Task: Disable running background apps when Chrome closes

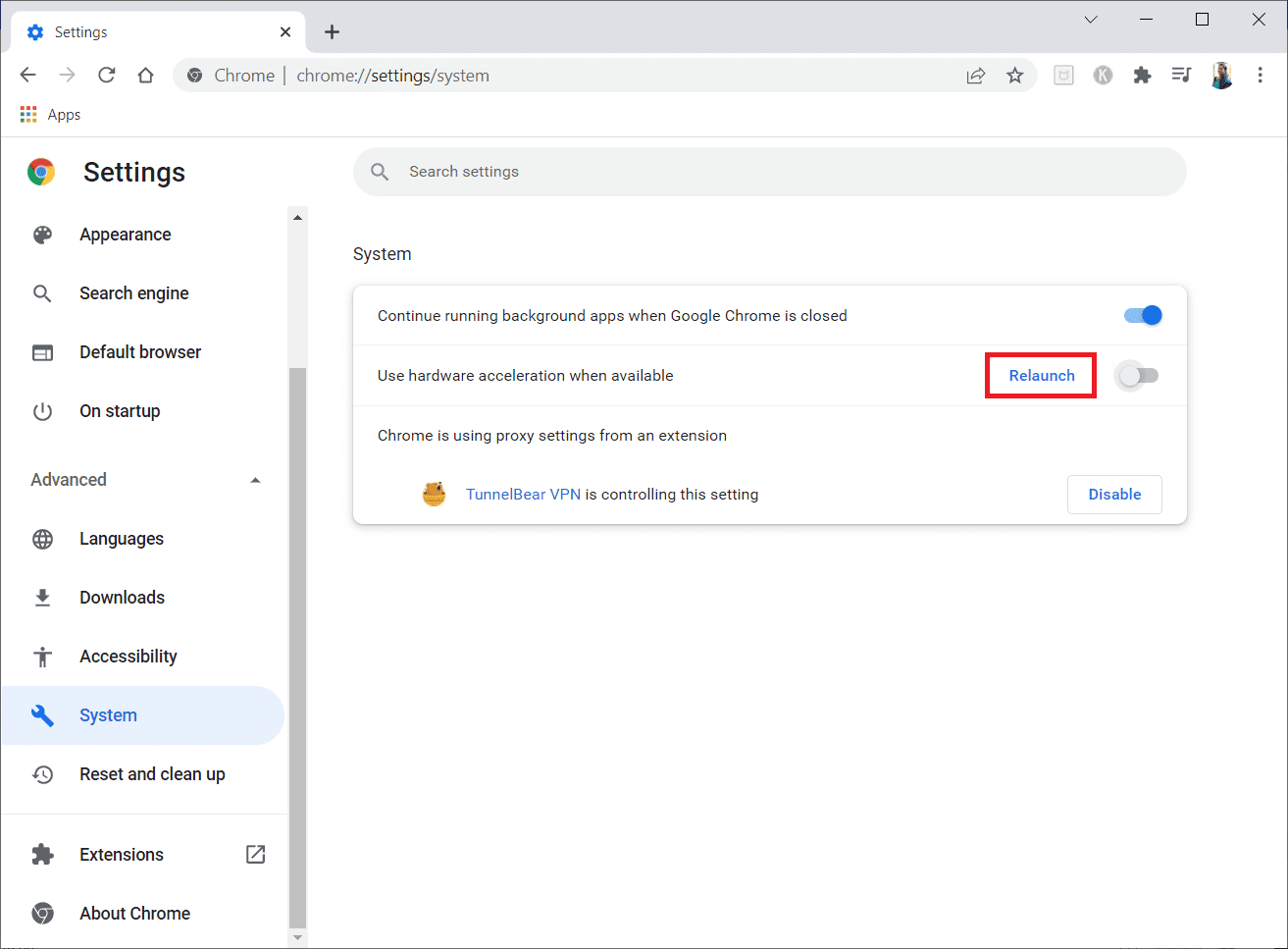Action: pyautogui.click(x=1141, y=315)
